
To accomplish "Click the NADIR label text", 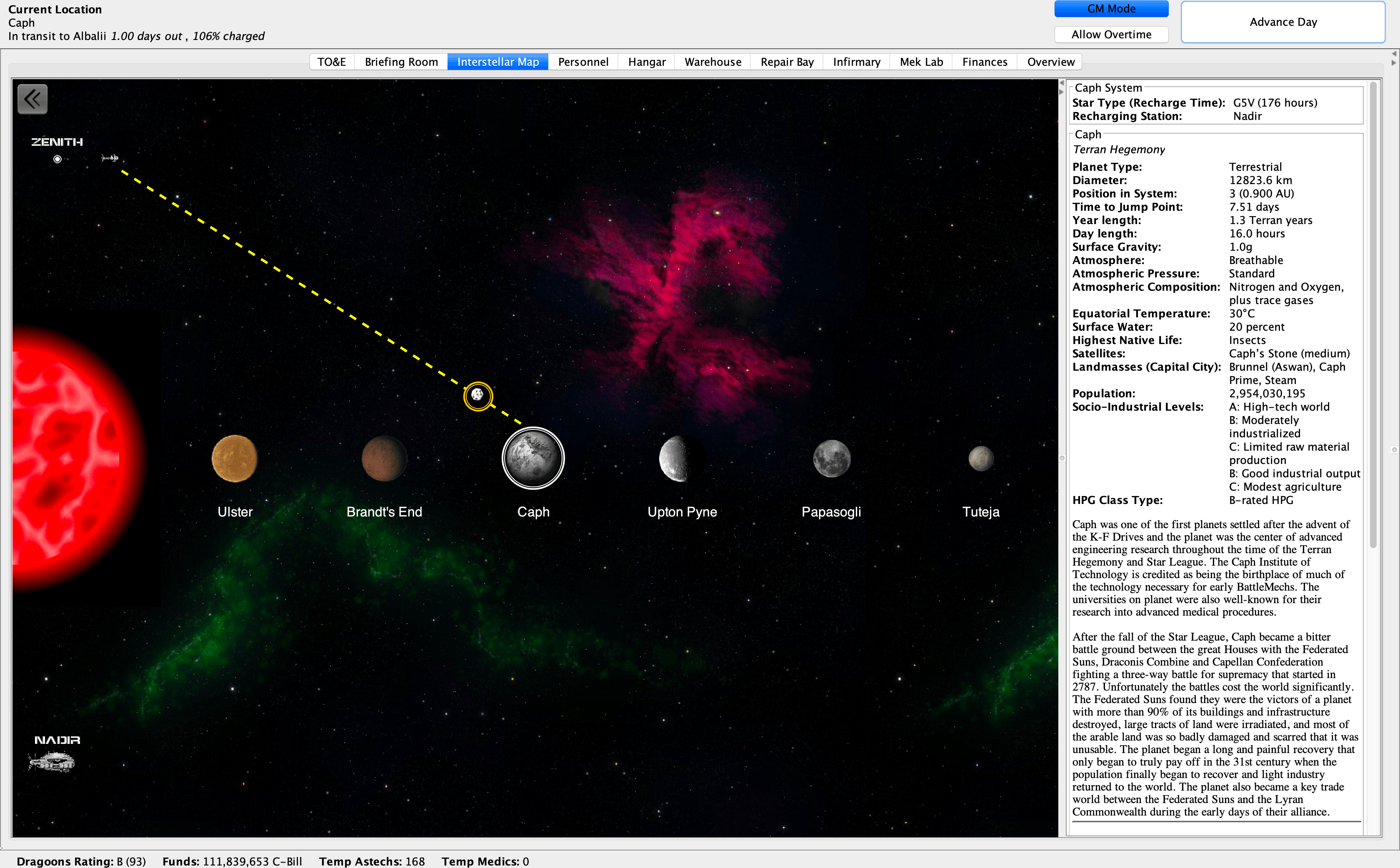I will pyautogui.click(x=57, y=740).
